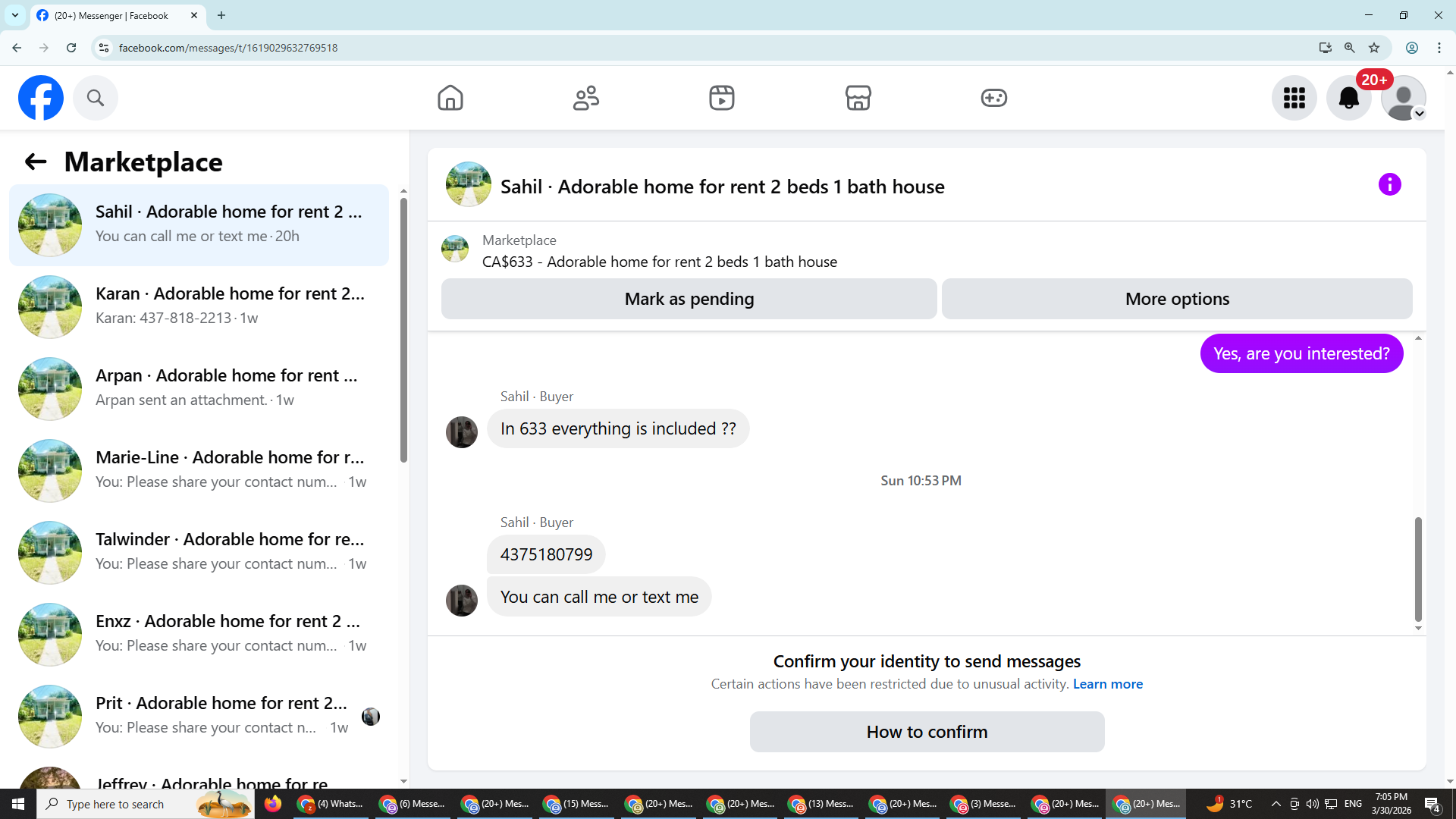The width and height of the screenshot is (1456, 819).
Task: Open the Reels video icon
Action: coord(721,98)
